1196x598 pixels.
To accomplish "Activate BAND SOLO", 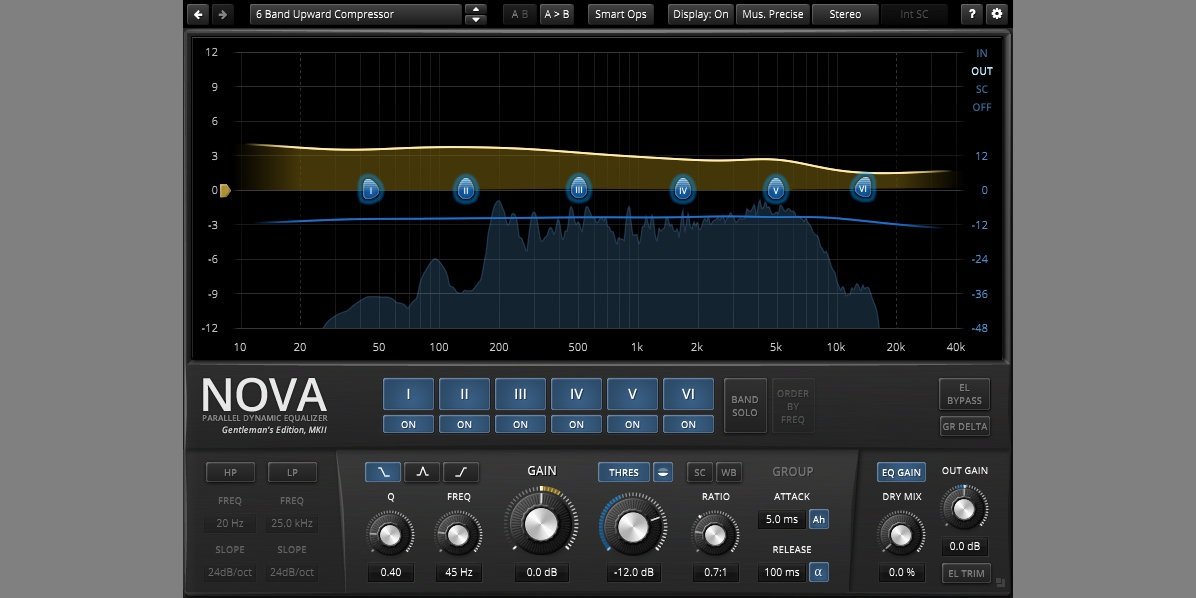I will click(x=744, y=406).
